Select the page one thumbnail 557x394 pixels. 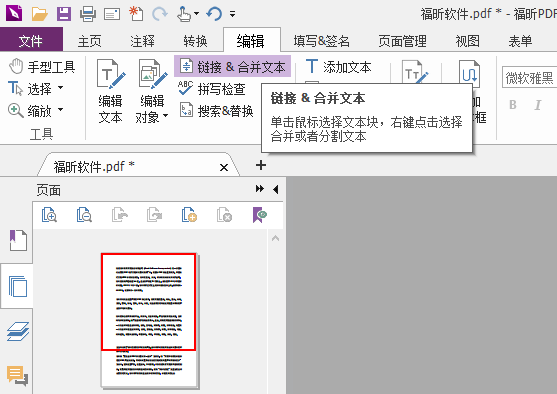tap(149, 320)
